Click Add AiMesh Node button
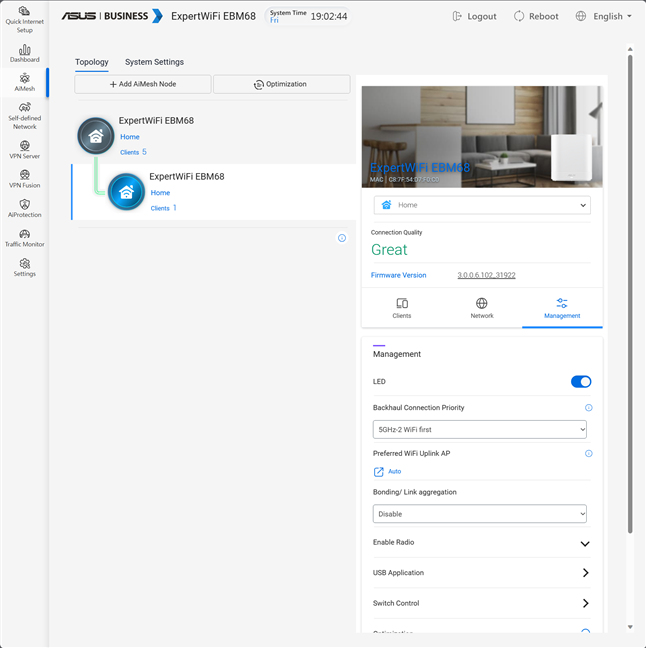646x648 pixels. [x=143, y=84]
